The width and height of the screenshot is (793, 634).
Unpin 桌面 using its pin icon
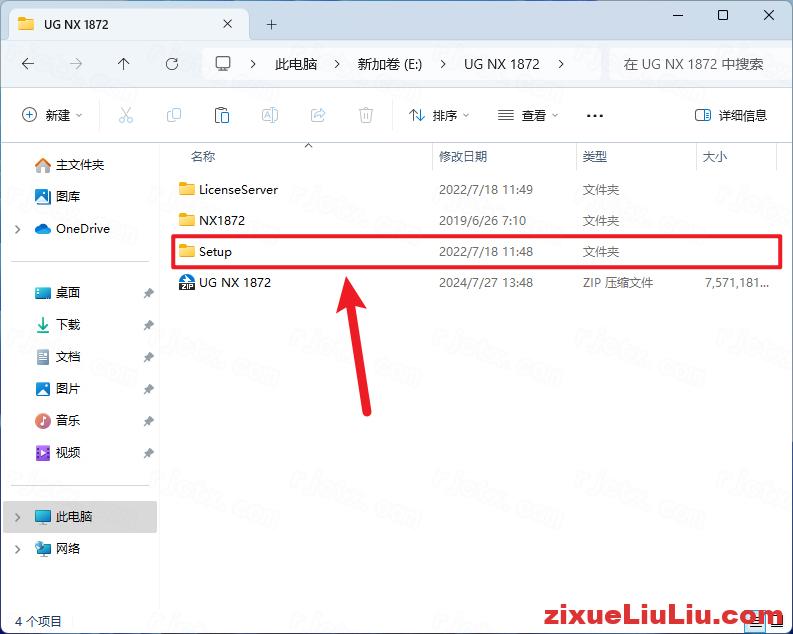tap(148, 293)
